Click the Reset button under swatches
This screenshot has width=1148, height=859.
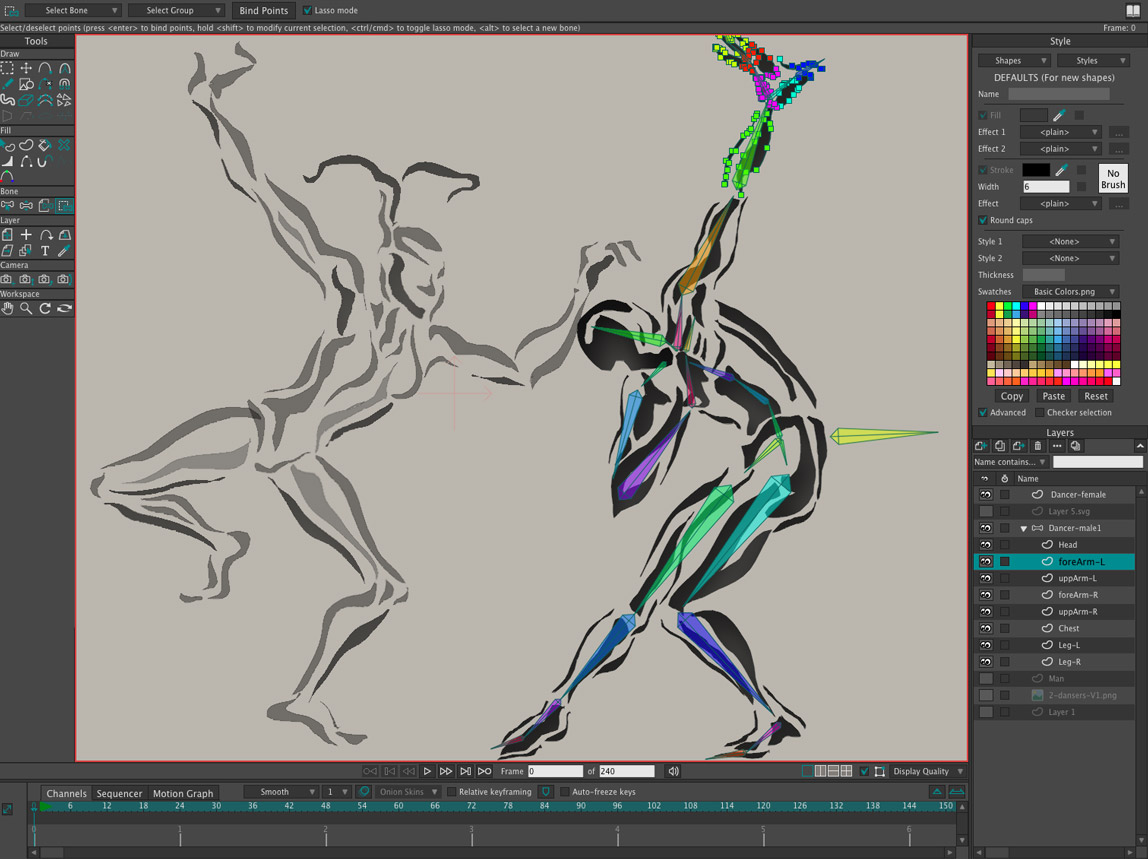pos(1095,396)
